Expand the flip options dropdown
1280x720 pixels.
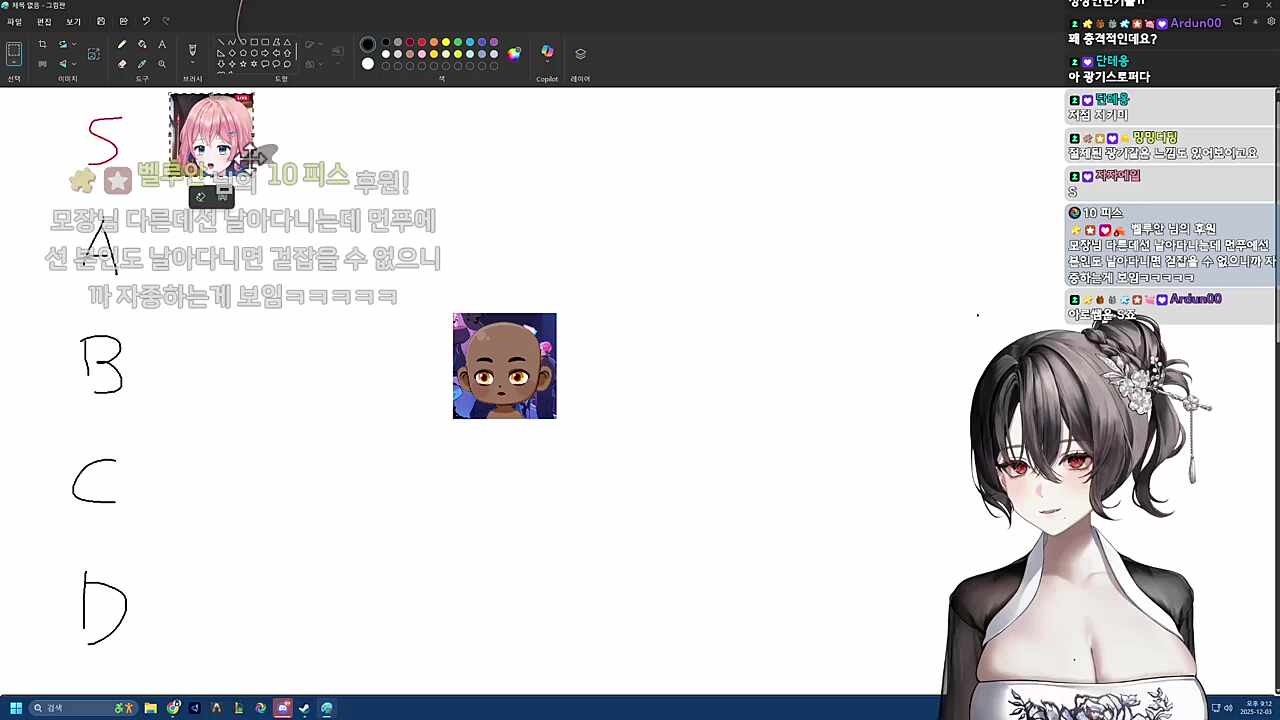pos(73,62)
